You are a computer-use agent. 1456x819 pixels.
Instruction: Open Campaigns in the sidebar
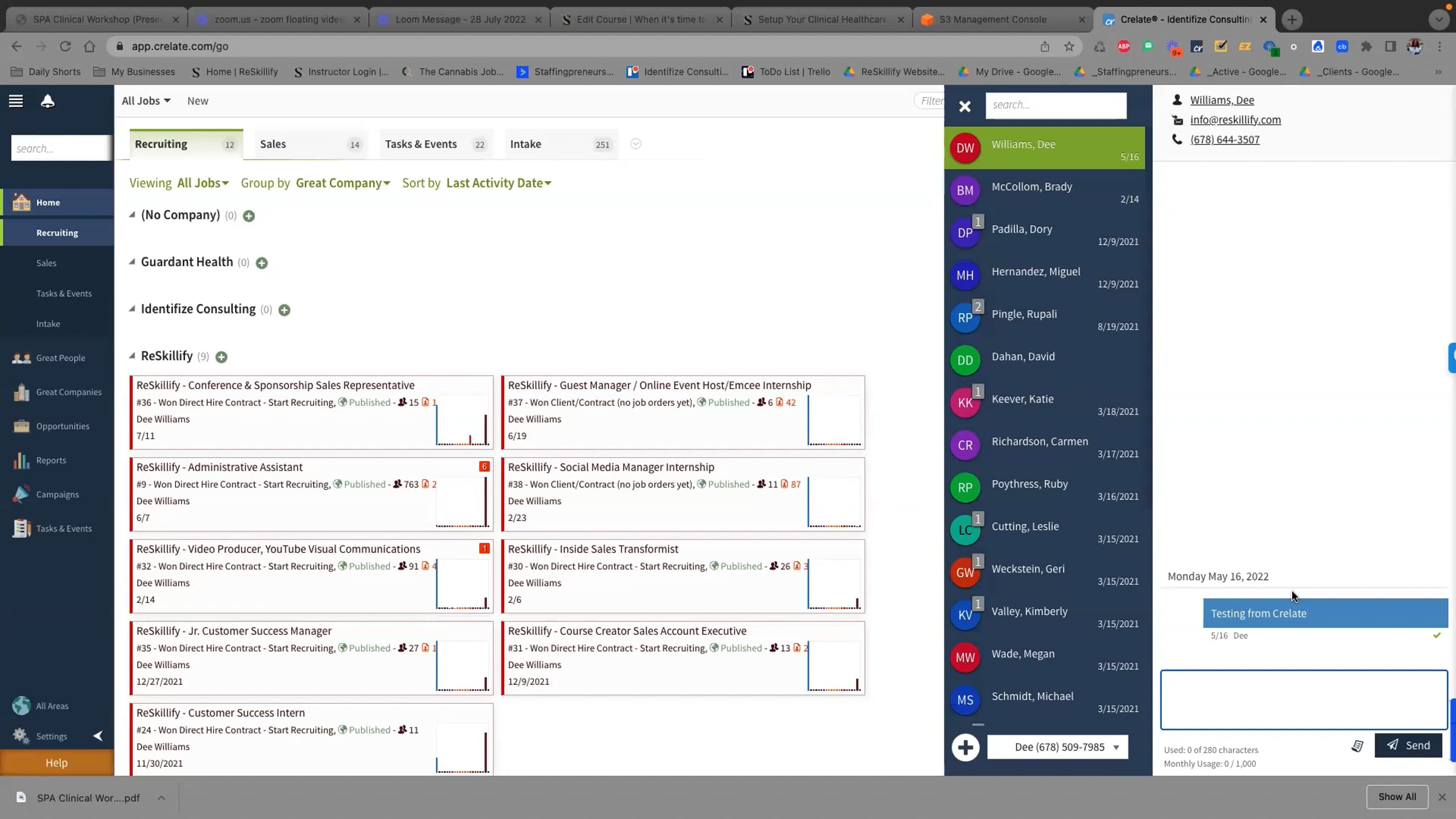(57, 494)
